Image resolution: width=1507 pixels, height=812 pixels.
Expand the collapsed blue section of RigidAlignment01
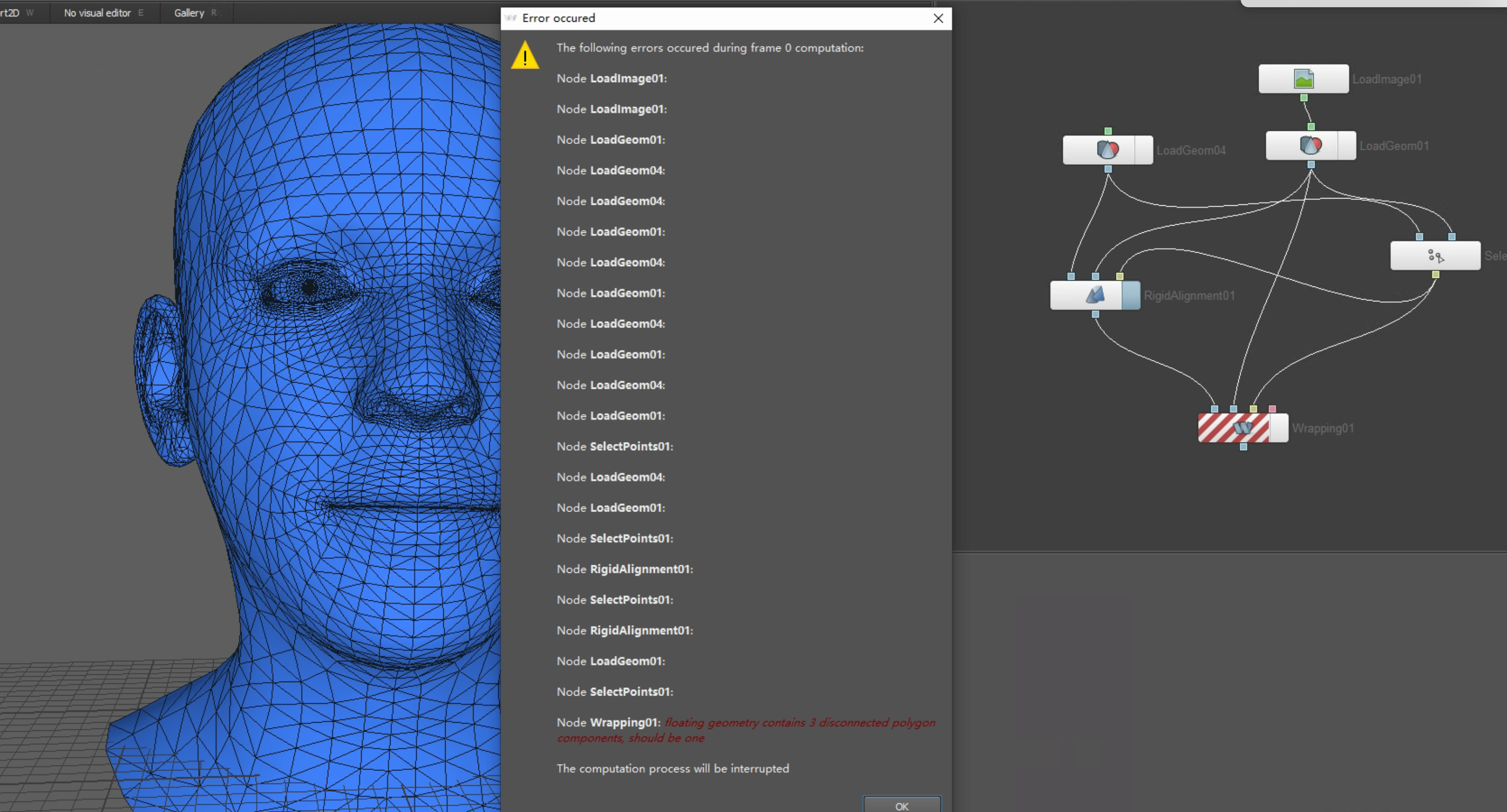1131,297
